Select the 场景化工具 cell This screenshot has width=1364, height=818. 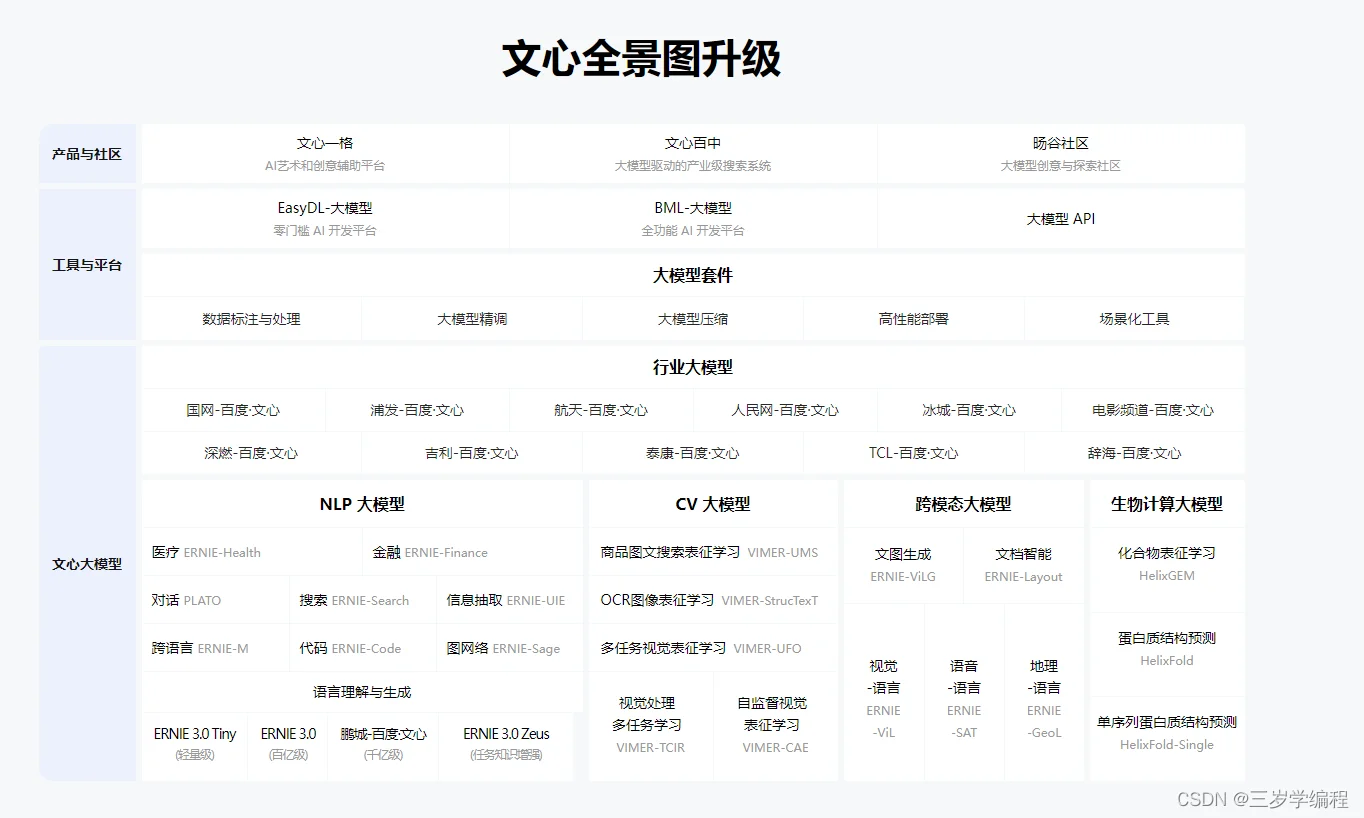(1135, 319)
